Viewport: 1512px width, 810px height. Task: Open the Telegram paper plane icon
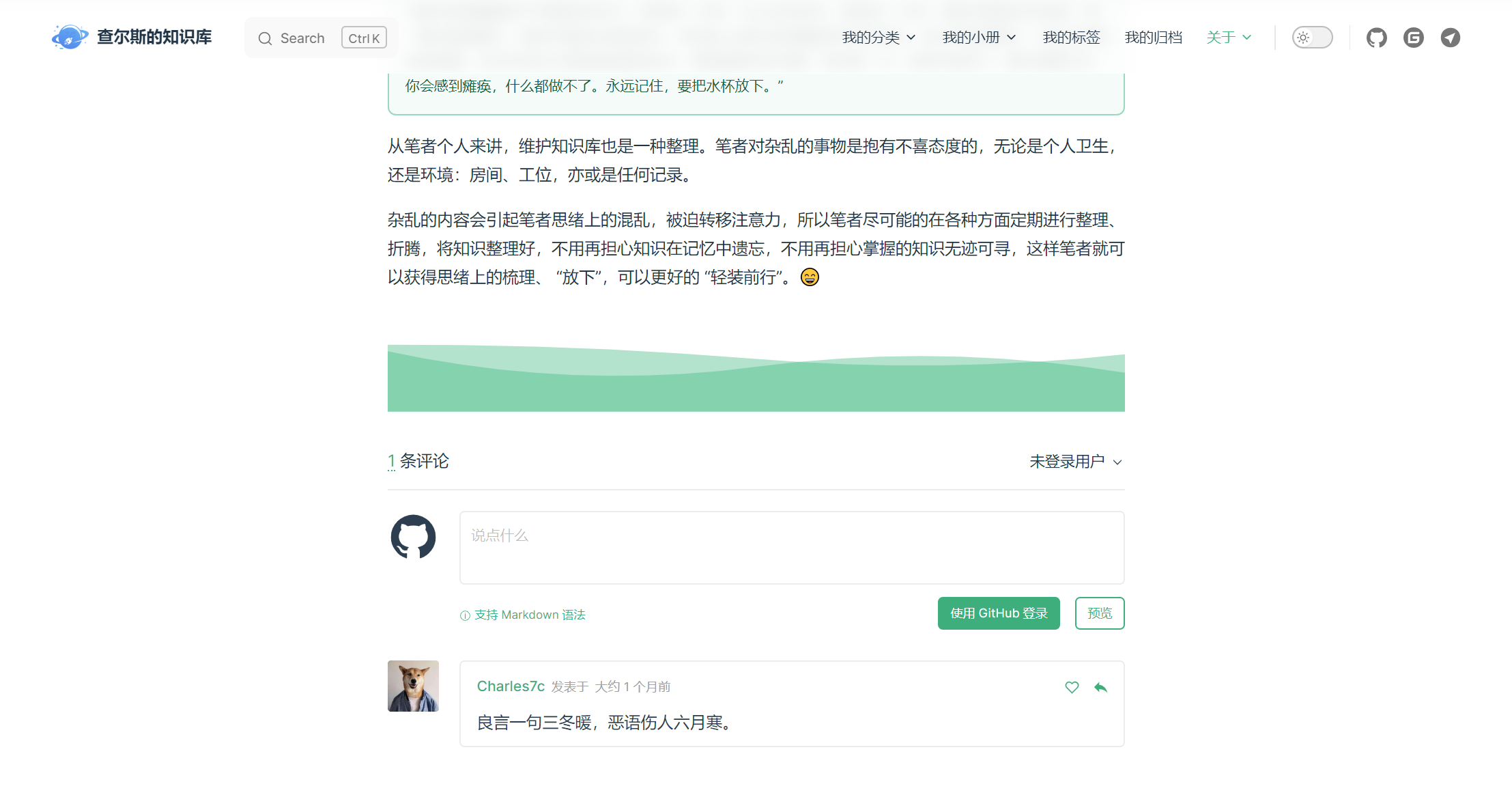(x=1450, y=38)
